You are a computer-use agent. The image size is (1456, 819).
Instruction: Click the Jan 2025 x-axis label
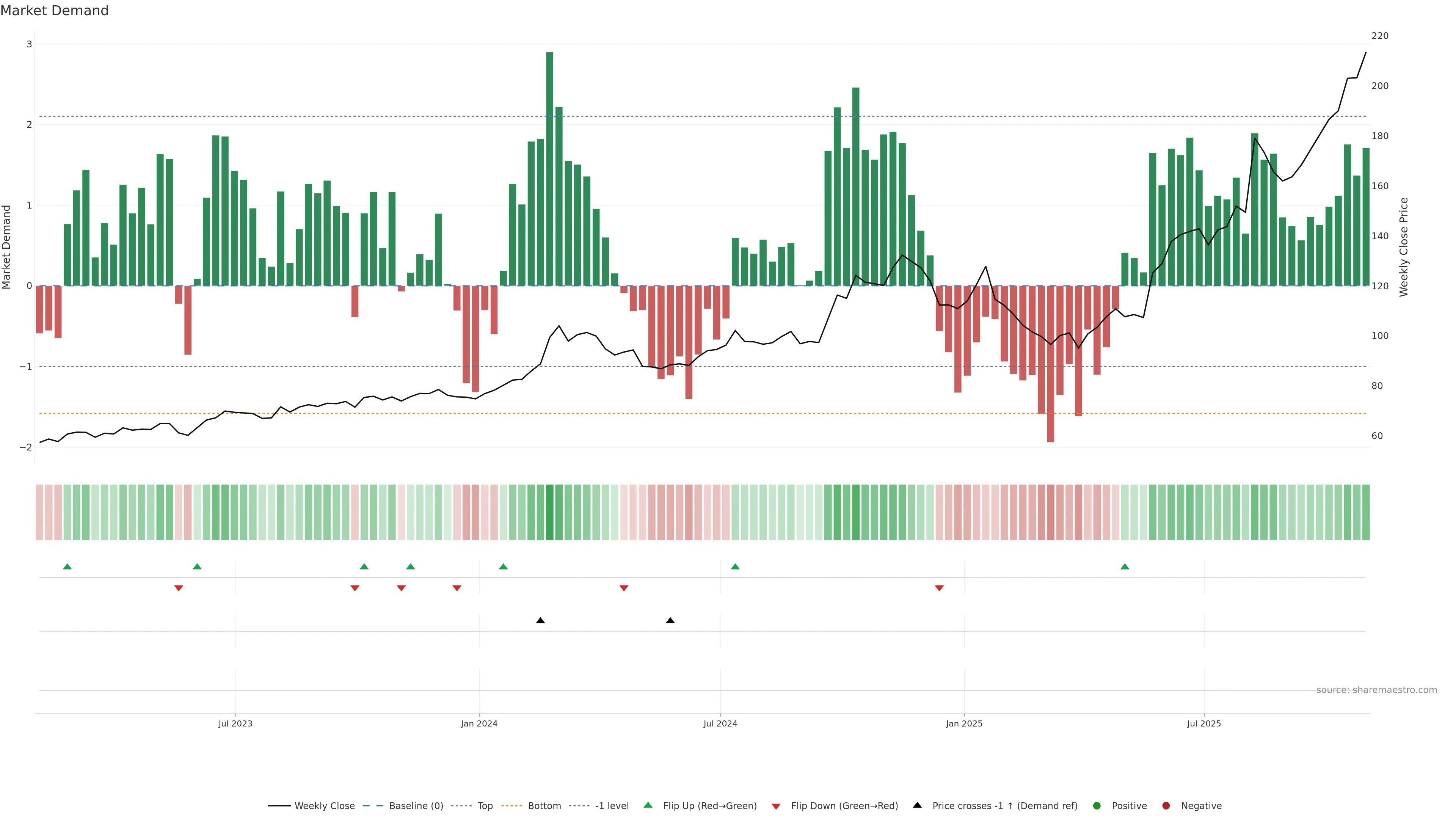(x=964, y=723)
